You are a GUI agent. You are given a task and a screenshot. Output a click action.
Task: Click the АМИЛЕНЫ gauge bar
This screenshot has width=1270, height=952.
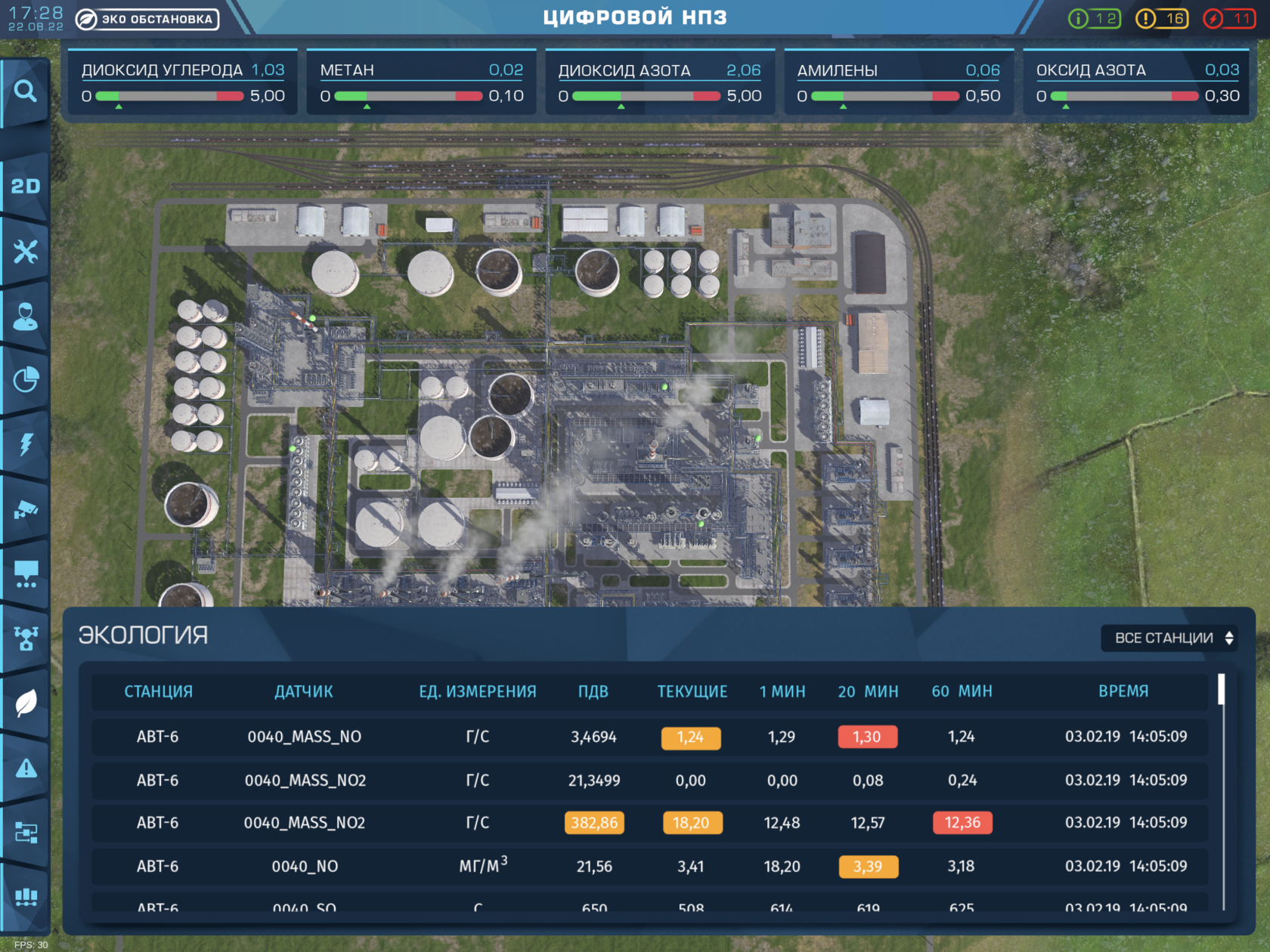(885, 96)
